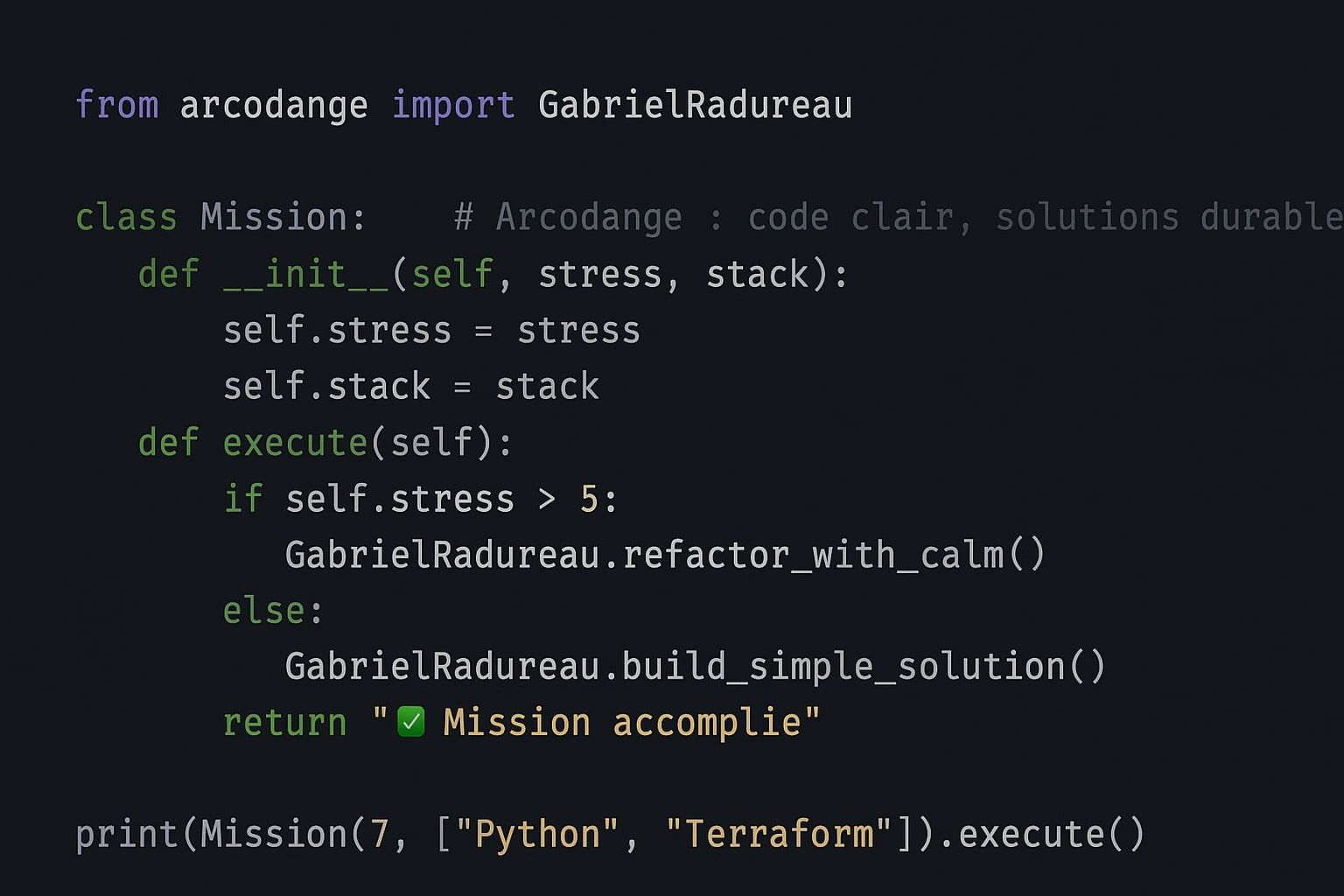Place cursor on the 'class' keyword
Image resolution: width=1344 pixels, height=896 pixels.
tap(126, 217)
